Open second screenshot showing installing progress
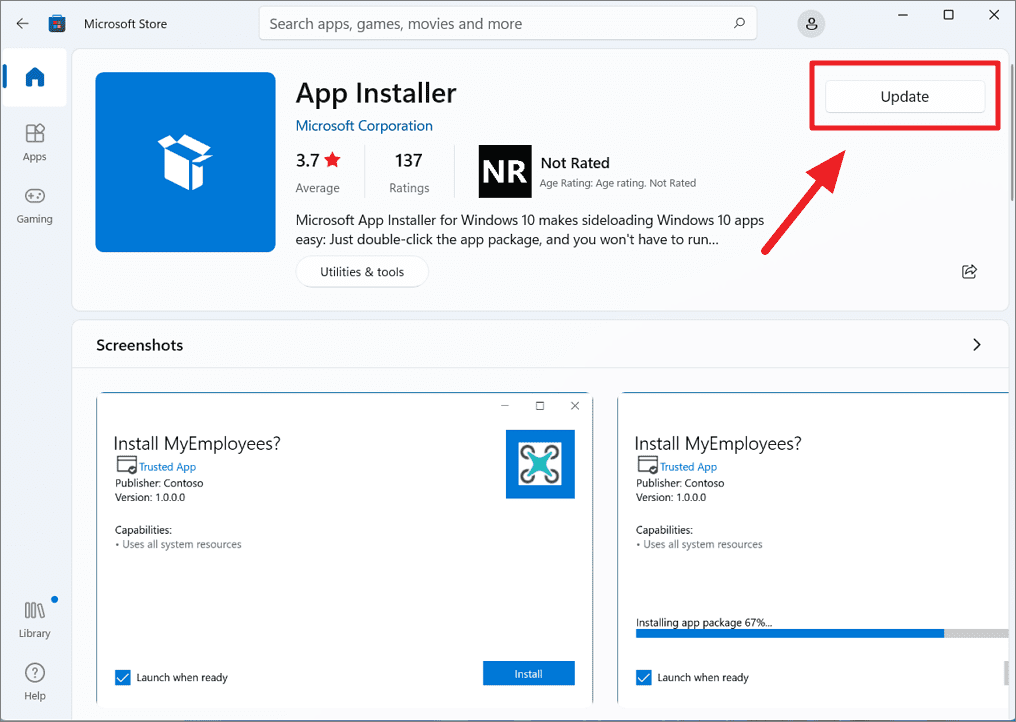Screen dimensions: 1016x722 (x=813, y=548)
